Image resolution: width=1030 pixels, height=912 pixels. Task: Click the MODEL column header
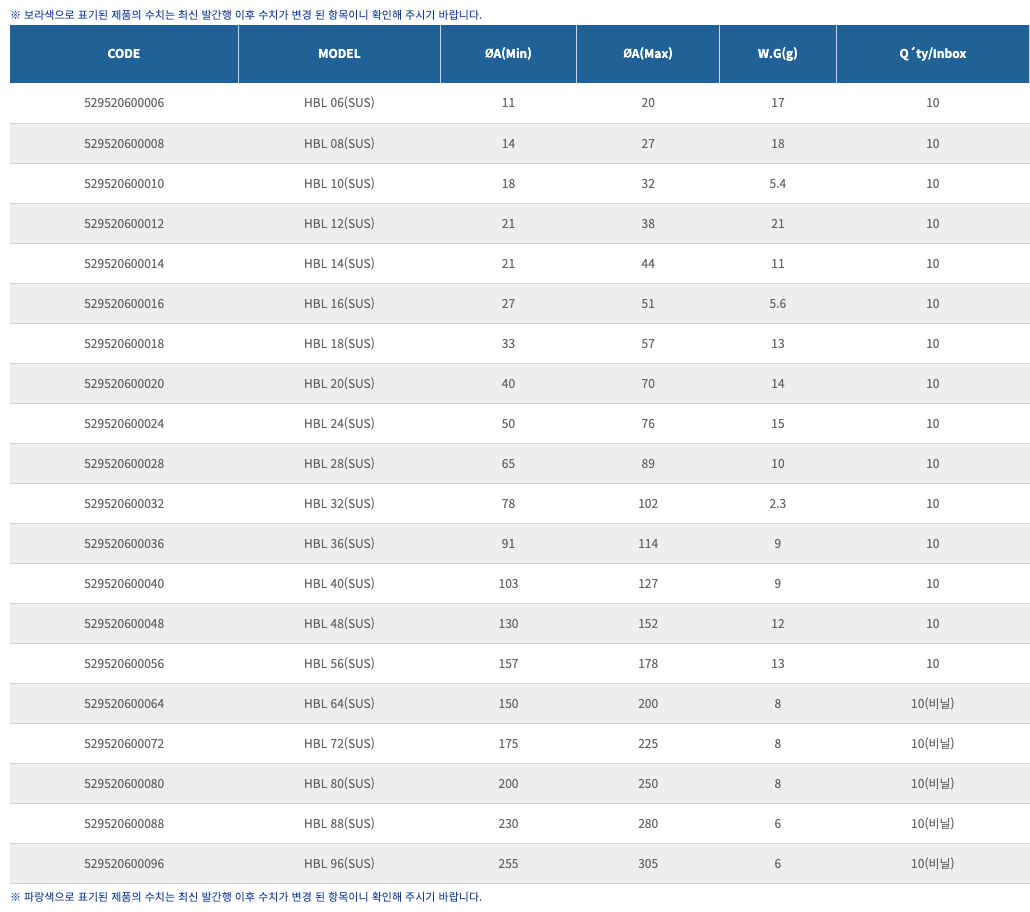pyautogui.click(x=339, y=54)
